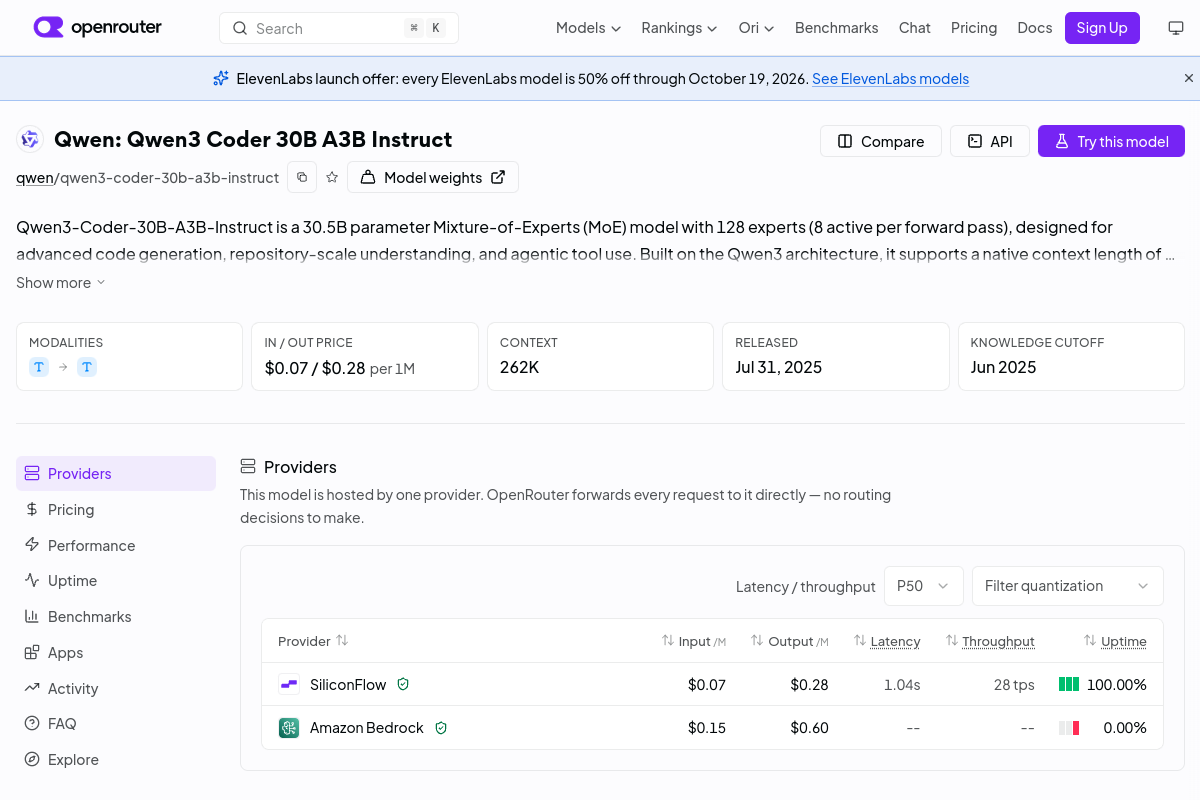This screenshot has height=800, width=1200.
Task: Select Apps in the sidebar
Action: click(x=116, y=652)
